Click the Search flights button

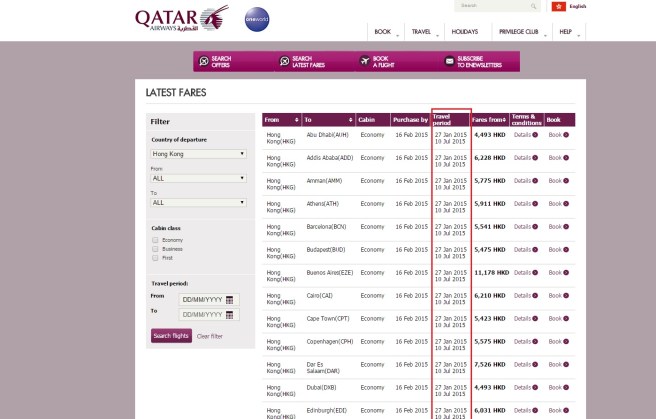(x=171, y=336)
